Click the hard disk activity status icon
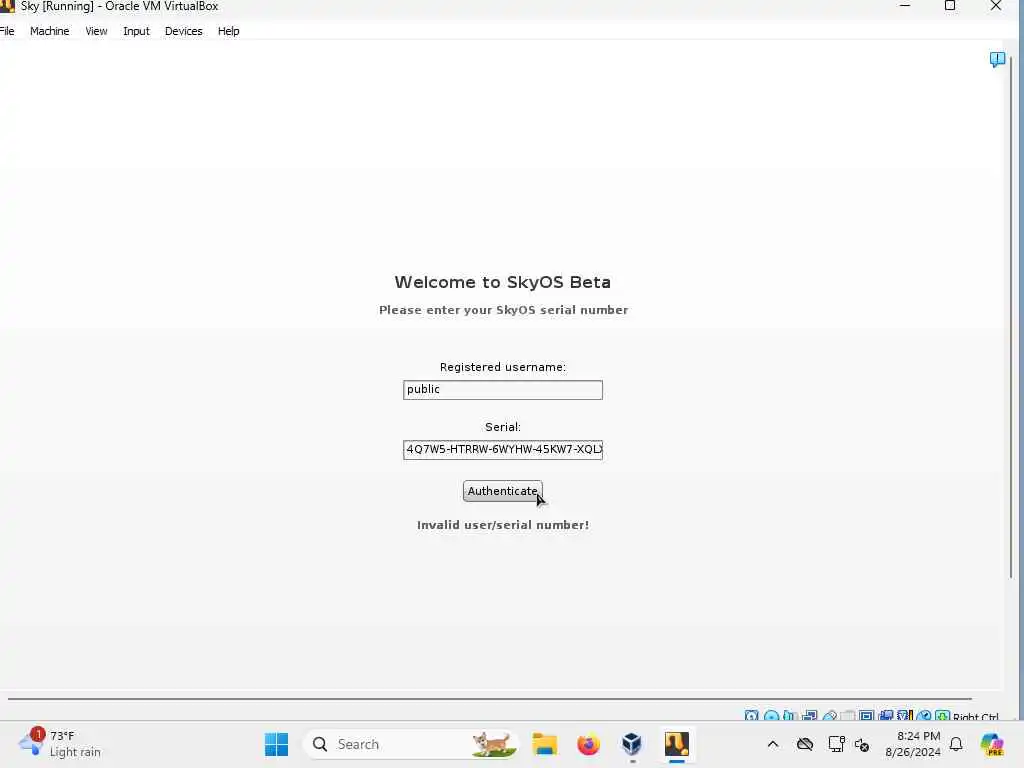Viewport: 1024px width, 768px height. pos(752,716)
